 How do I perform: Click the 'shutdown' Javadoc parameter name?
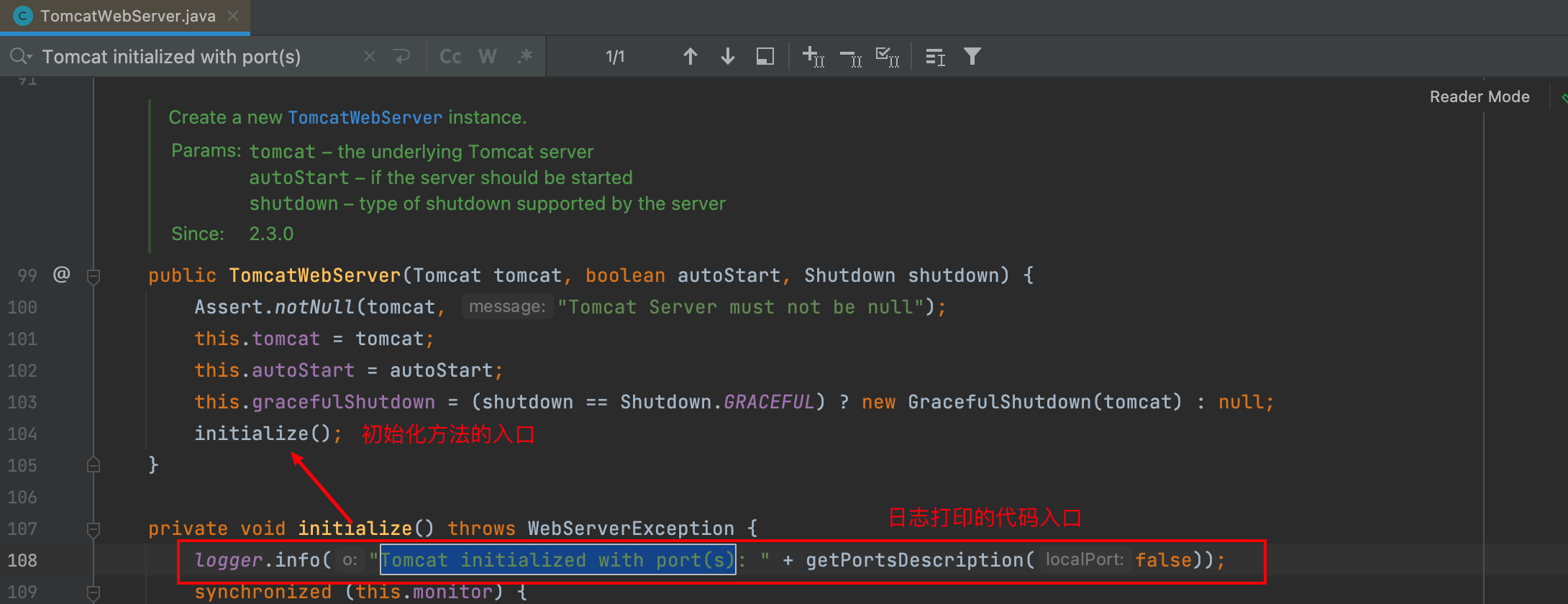click(293, 203)
